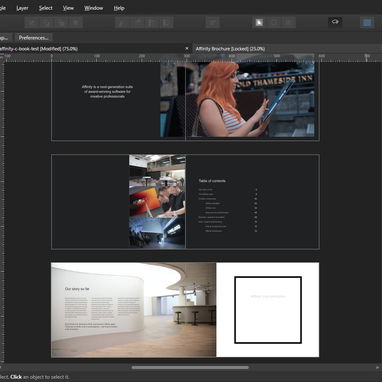Open the View menu

tap(68, 8)
